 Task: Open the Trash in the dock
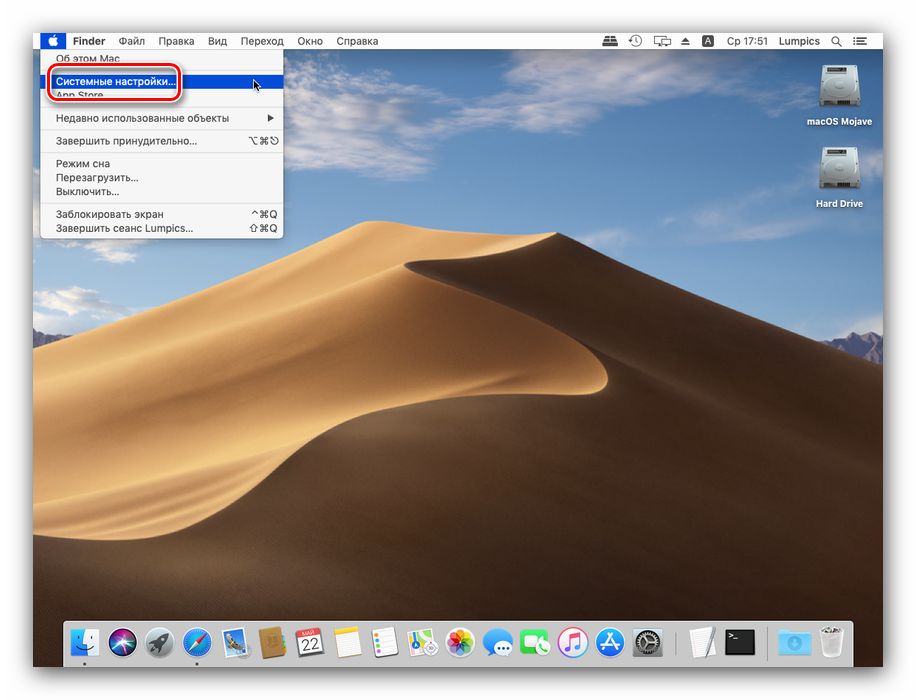831,642
